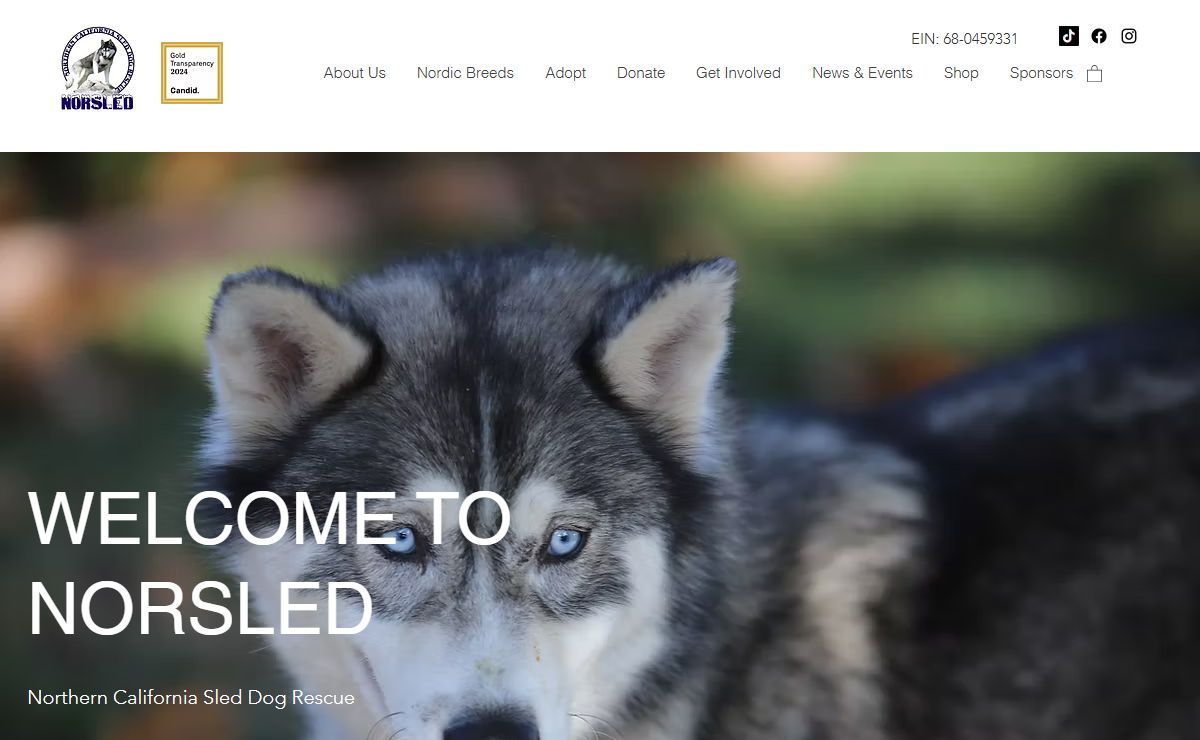
Task: Click the Candid Gold Transparency 2024 badge
Action: click(192, 73)
